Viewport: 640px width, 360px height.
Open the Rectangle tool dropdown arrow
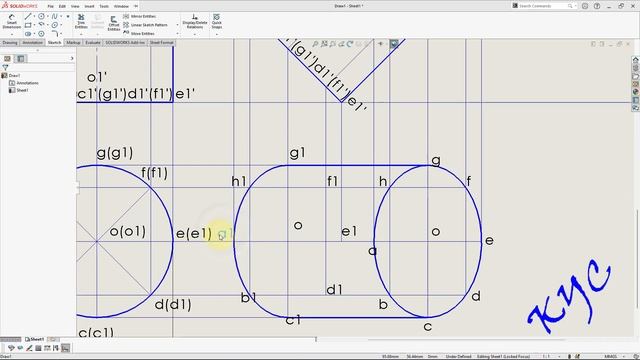(34, 25)
